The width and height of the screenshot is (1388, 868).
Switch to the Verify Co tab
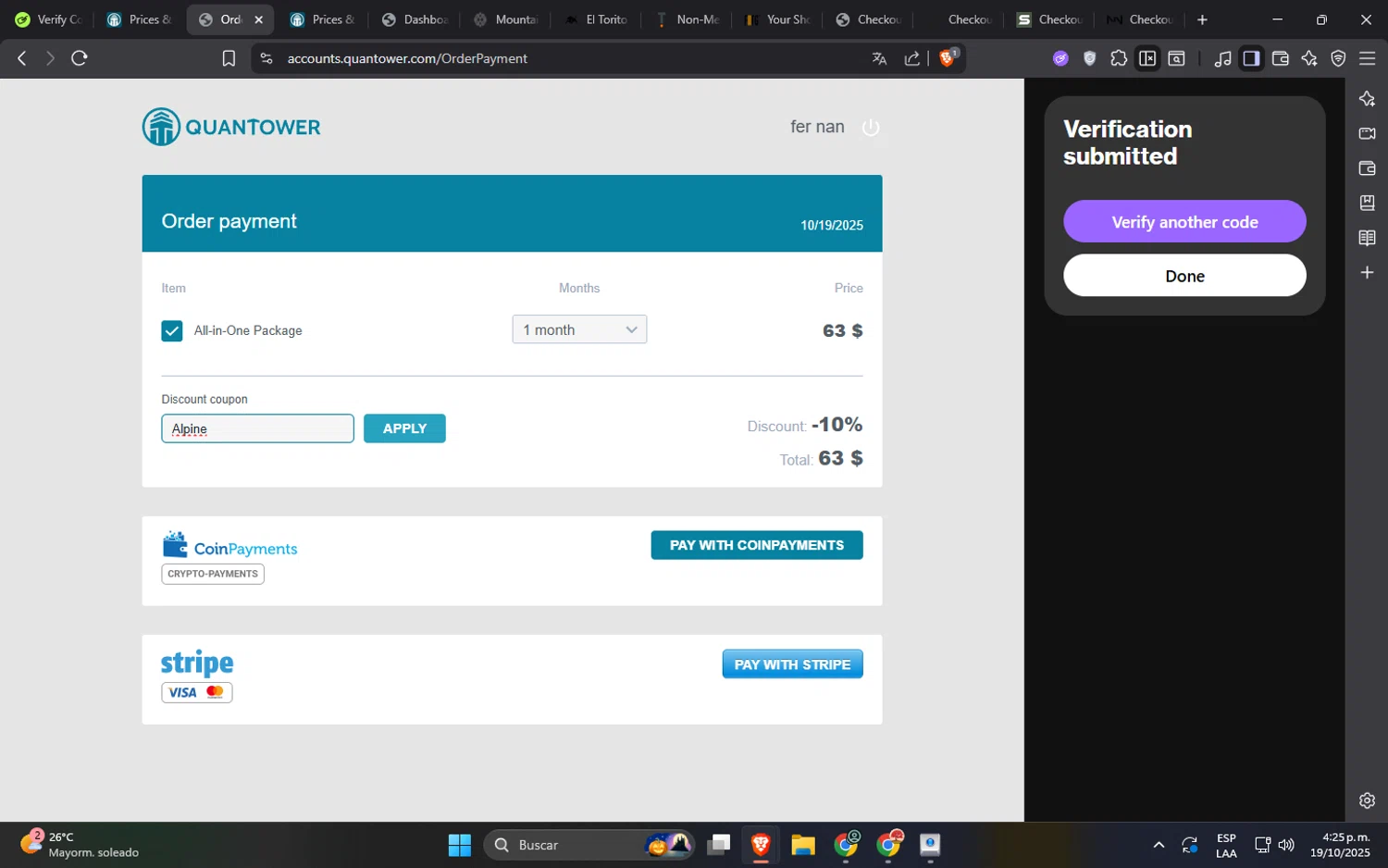pyautogui.click(x=50, y=19)
